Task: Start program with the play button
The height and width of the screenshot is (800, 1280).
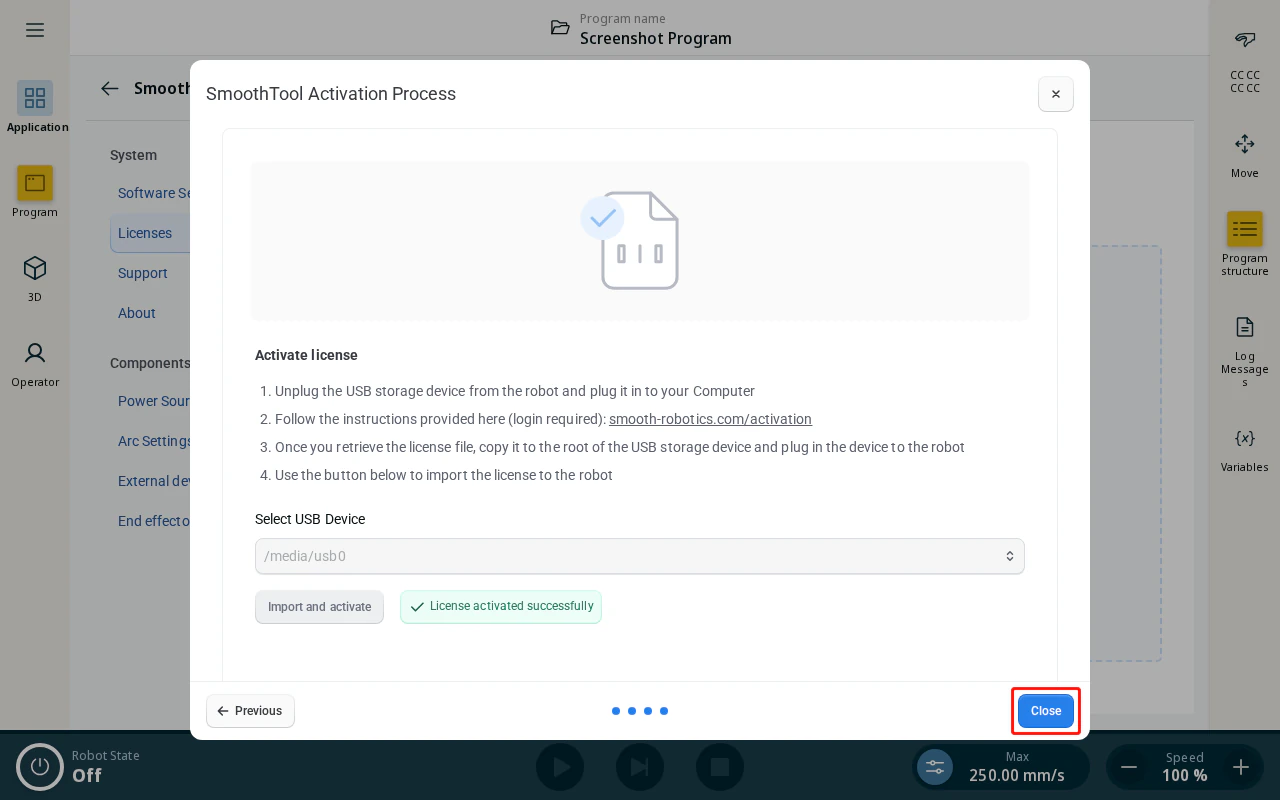Action: (x=560, y=767)
